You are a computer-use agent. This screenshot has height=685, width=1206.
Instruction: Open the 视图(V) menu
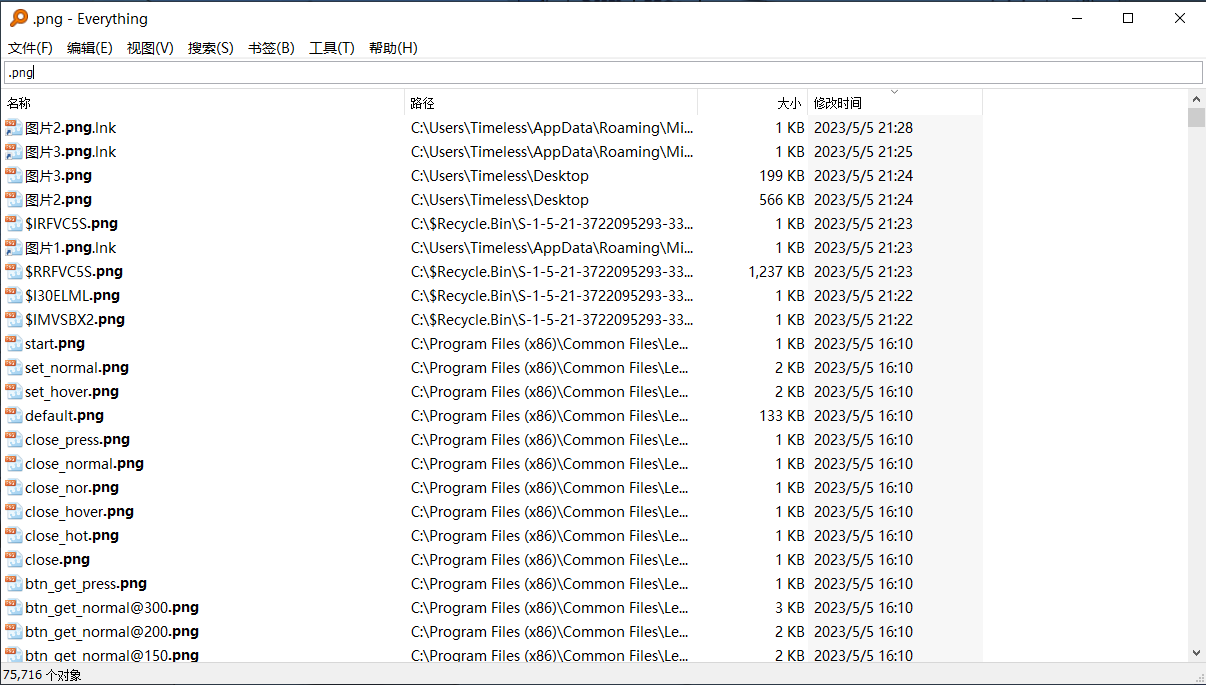pos(150,48)
